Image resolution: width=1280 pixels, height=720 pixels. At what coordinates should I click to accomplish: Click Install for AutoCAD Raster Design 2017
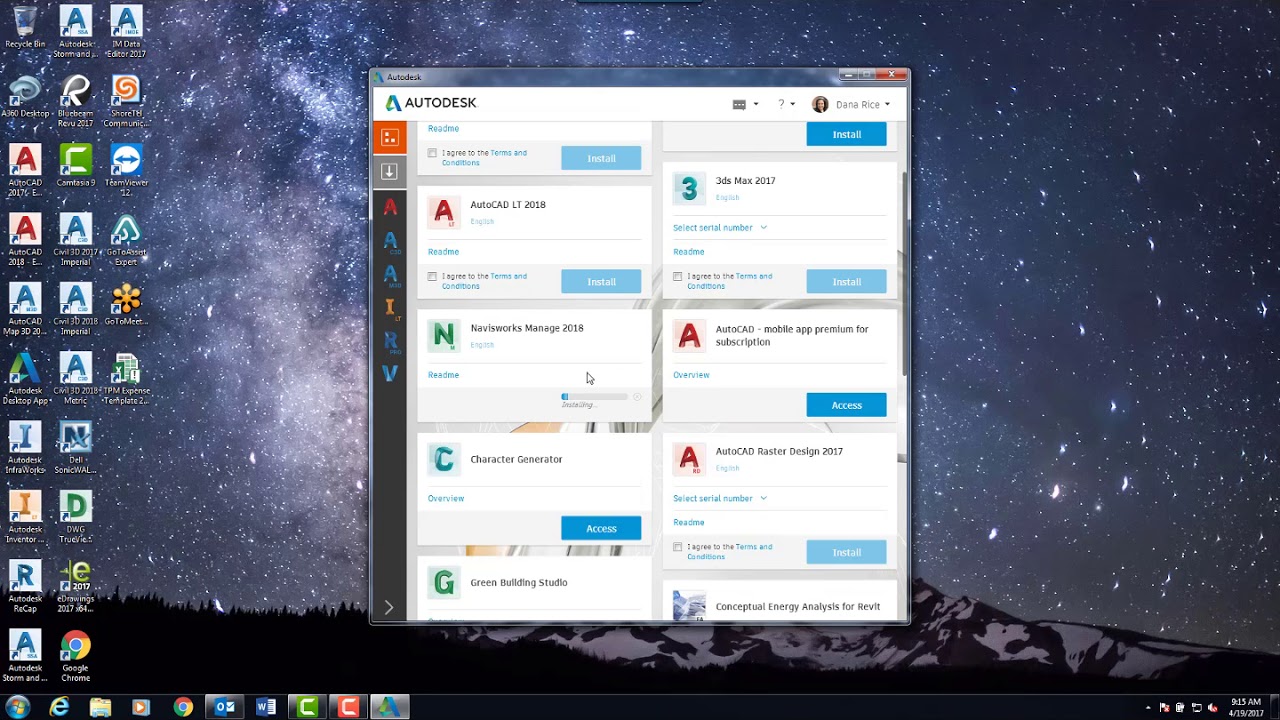coord(846,552)
